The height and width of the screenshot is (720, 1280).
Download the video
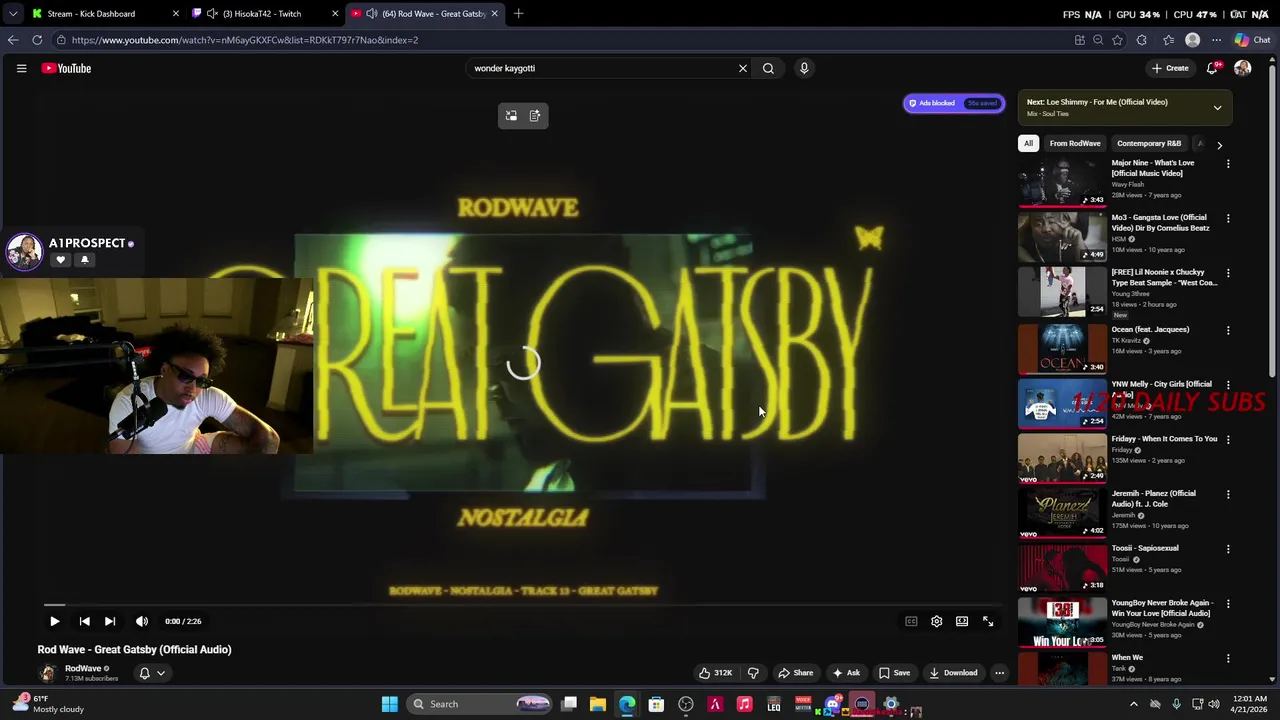click(953, 673)
